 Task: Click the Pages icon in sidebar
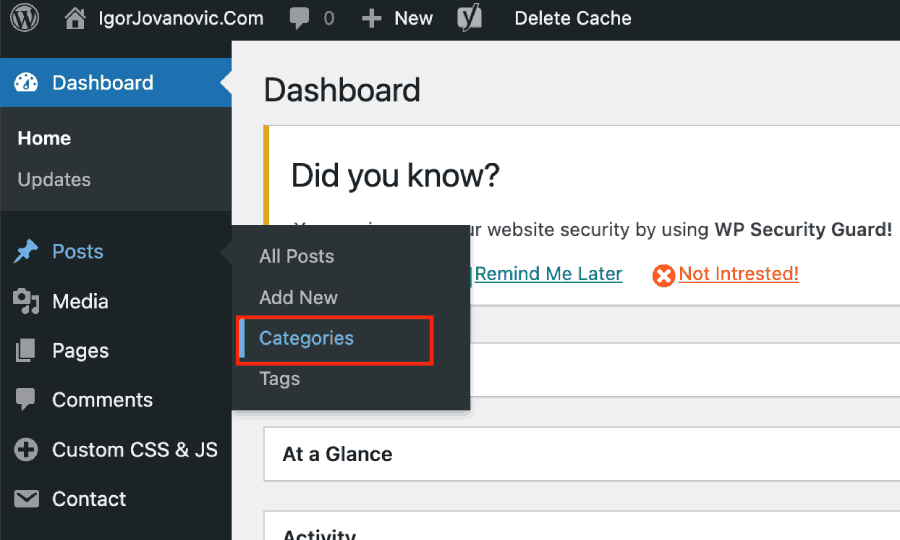coord(25,351)
